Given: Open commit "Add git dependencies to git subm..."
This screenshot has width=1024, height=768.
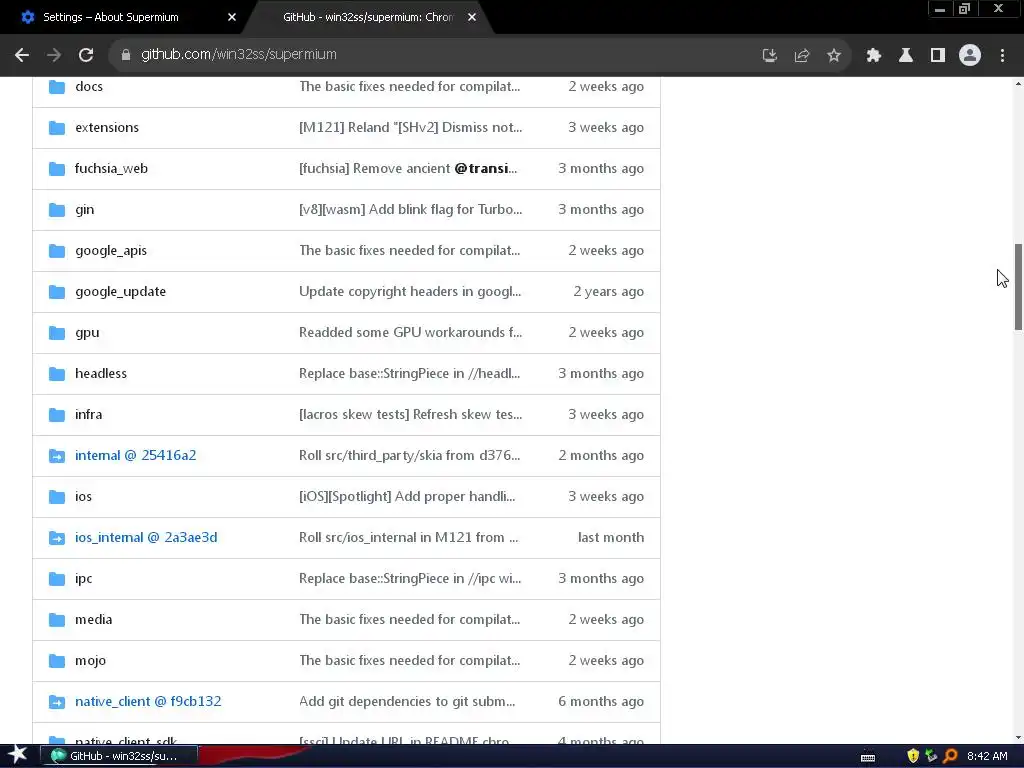Looking at the screenshot, I should [x=407, y=701].
